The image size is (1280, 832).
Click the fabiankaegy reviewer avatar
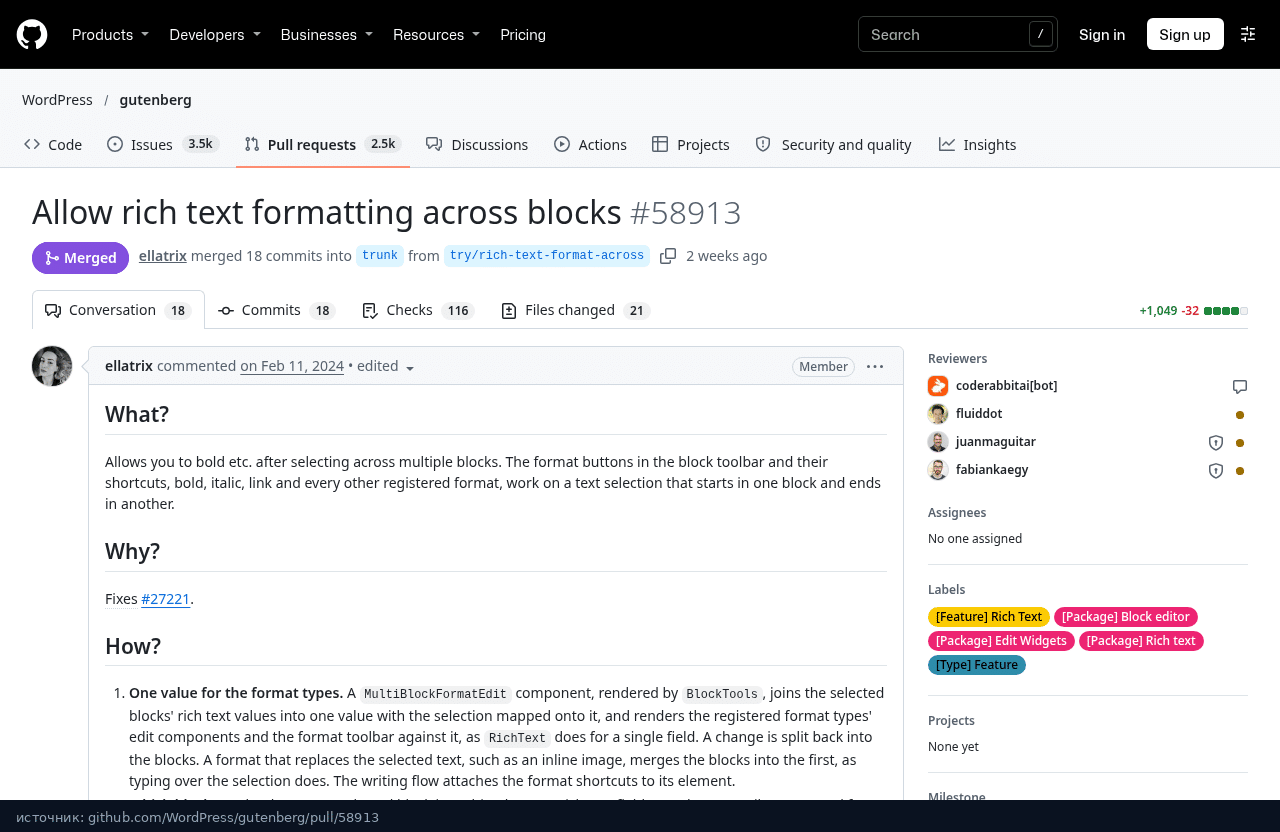938,470
